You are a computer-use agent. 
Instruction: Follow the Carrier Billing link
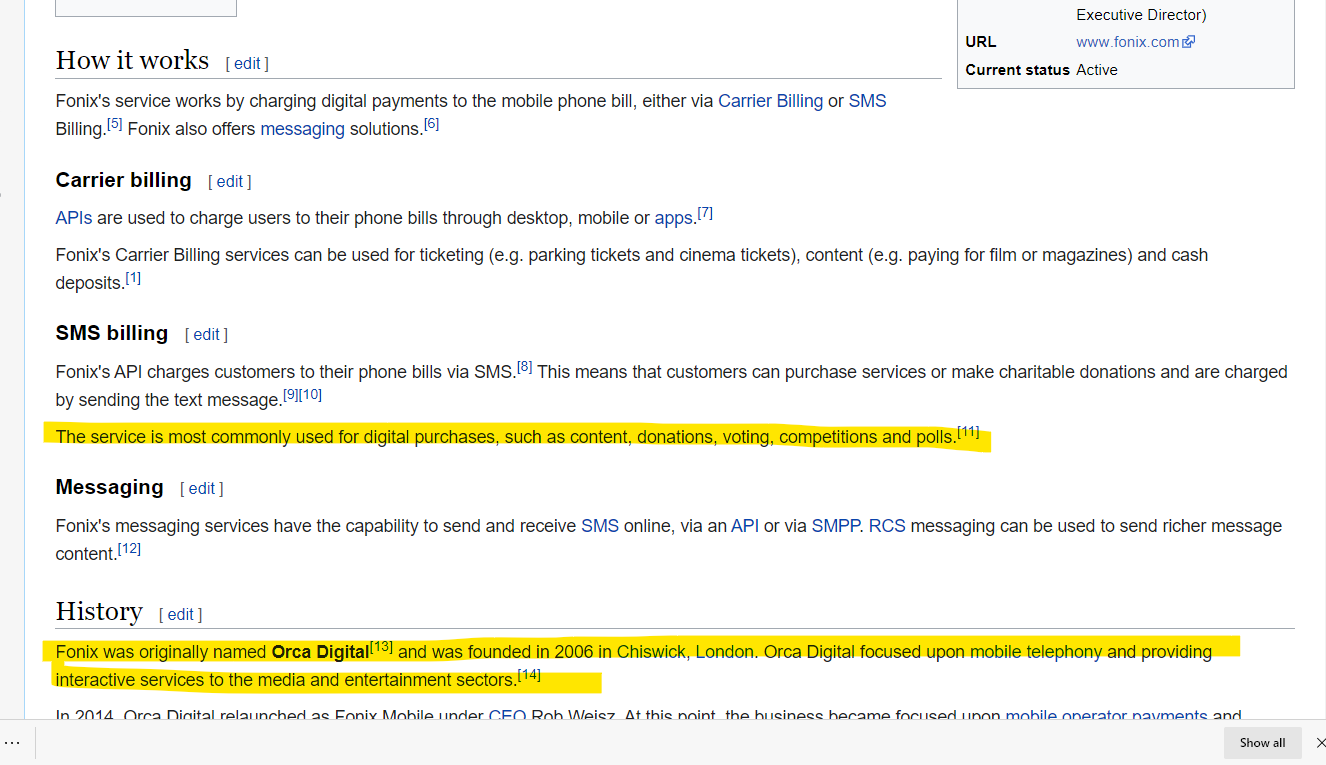[x=770, y=101]
